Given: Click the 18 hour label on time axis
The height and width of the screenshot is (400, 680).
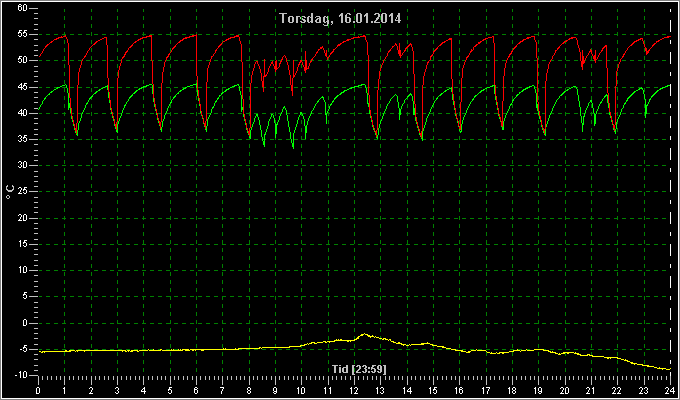Looking at the screenshot, I should pos(512,390).
